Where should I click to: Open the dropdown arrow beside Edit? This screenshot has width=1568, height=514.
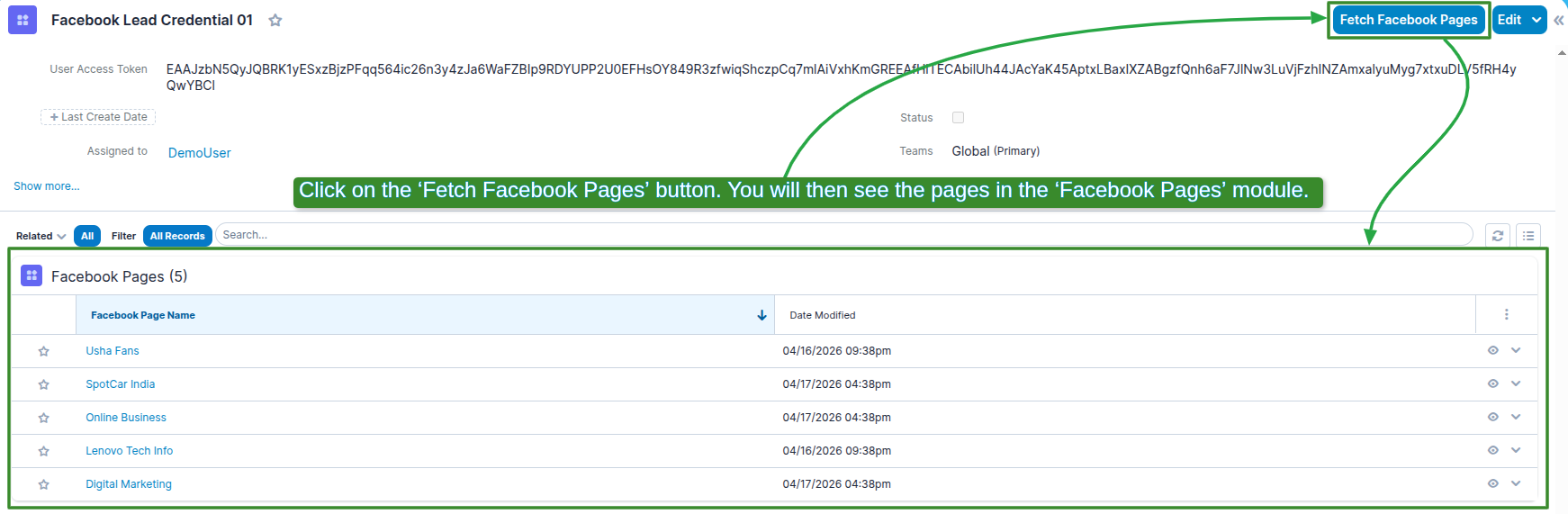point(1536,20)
